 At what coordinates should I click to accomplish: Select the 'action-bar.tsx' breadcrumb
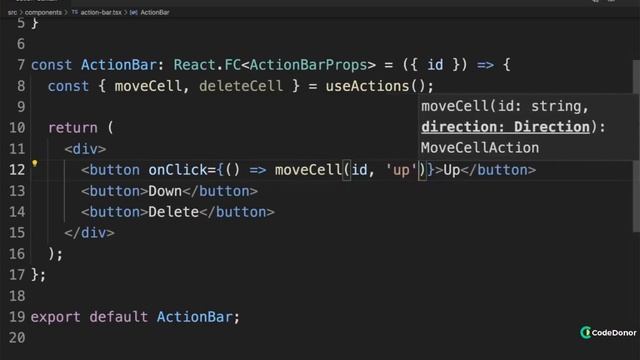click(101, 12)
